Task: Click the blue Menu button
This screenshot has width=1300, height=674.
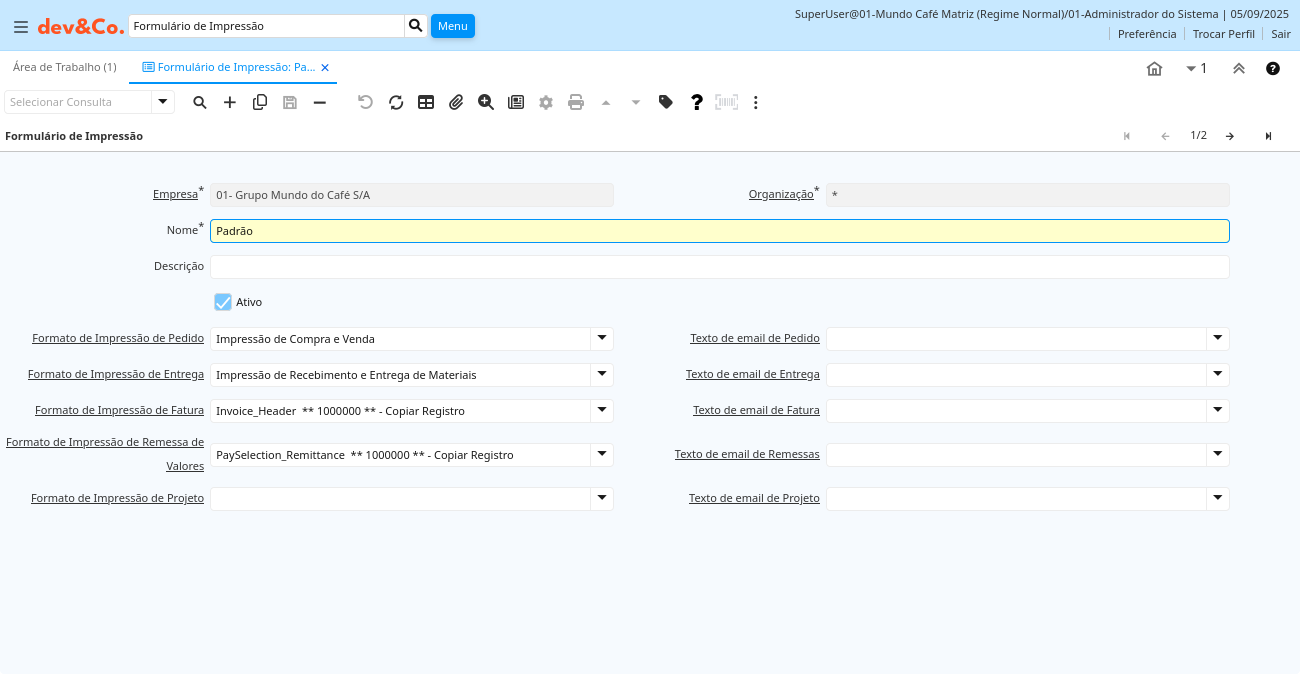Action: pos(452,26)
